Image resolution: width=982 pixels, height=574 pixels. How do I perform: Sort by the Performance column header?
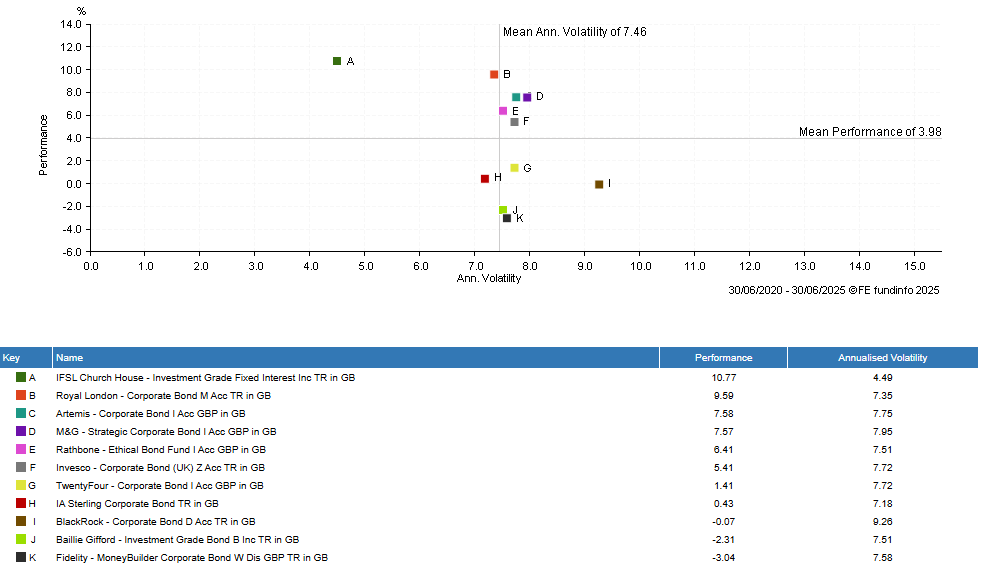point(723,358)
